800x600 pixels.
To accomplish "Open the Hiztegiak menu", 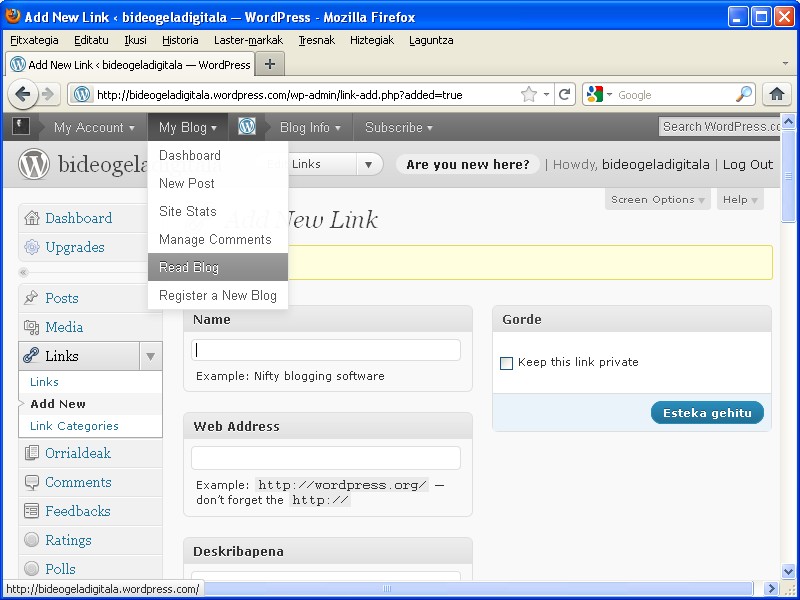I will point(372,40).
